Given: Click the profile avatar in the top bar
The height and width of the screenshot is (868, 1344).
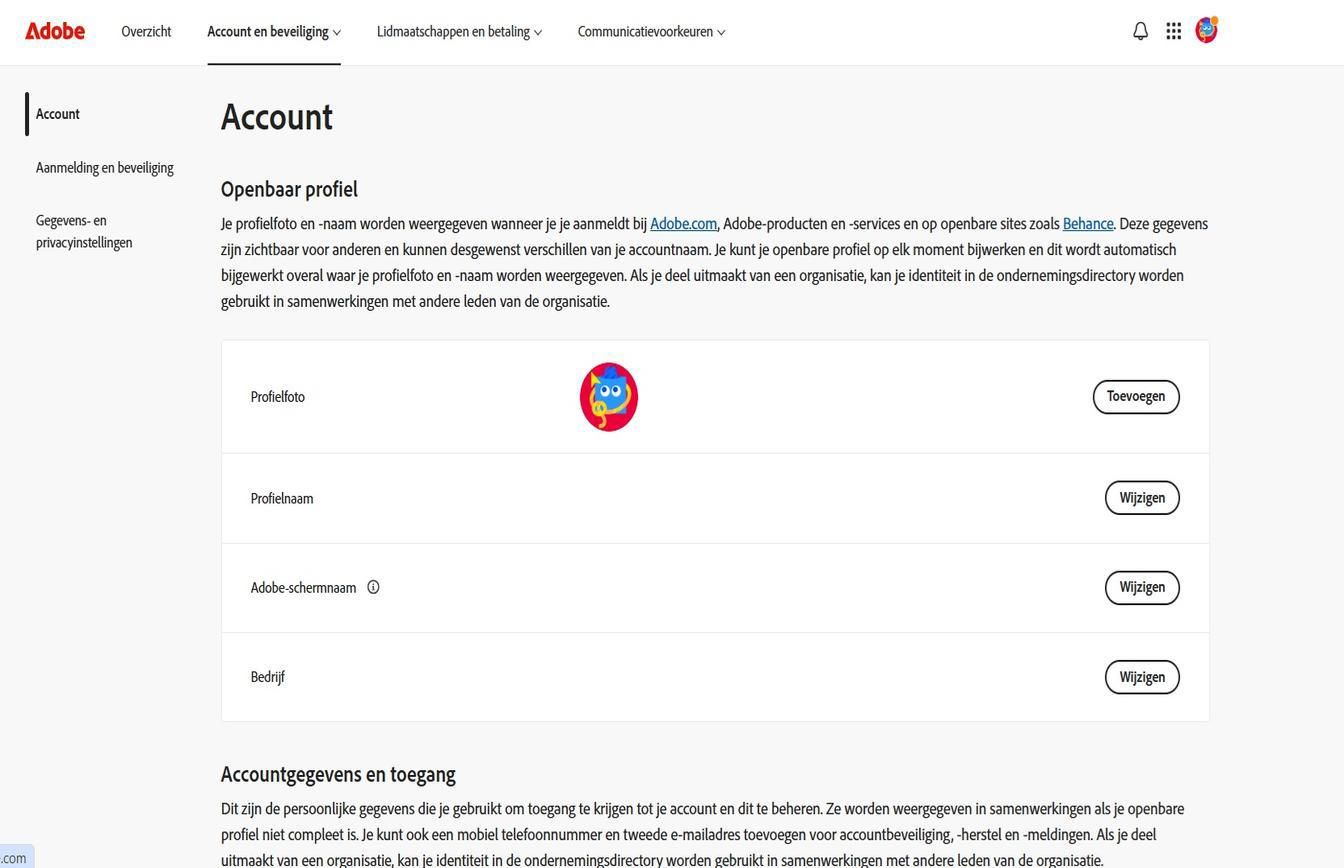Looking at the screenshot, I should click(x=1206, y=30).
